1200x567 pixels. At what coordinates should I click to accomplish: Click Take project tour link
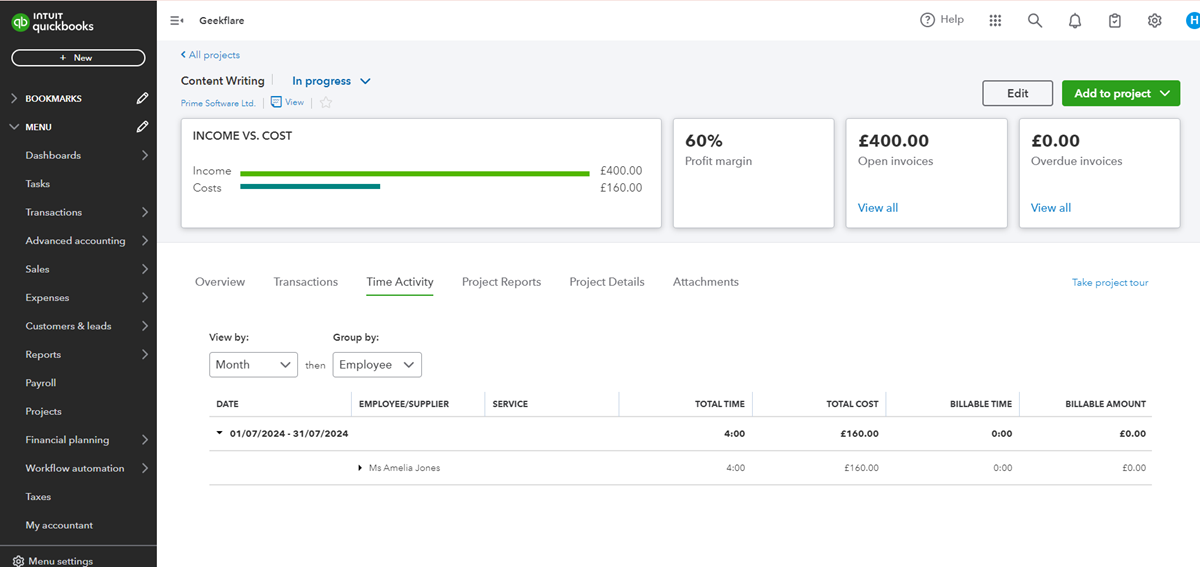(x=1110, y=283)
